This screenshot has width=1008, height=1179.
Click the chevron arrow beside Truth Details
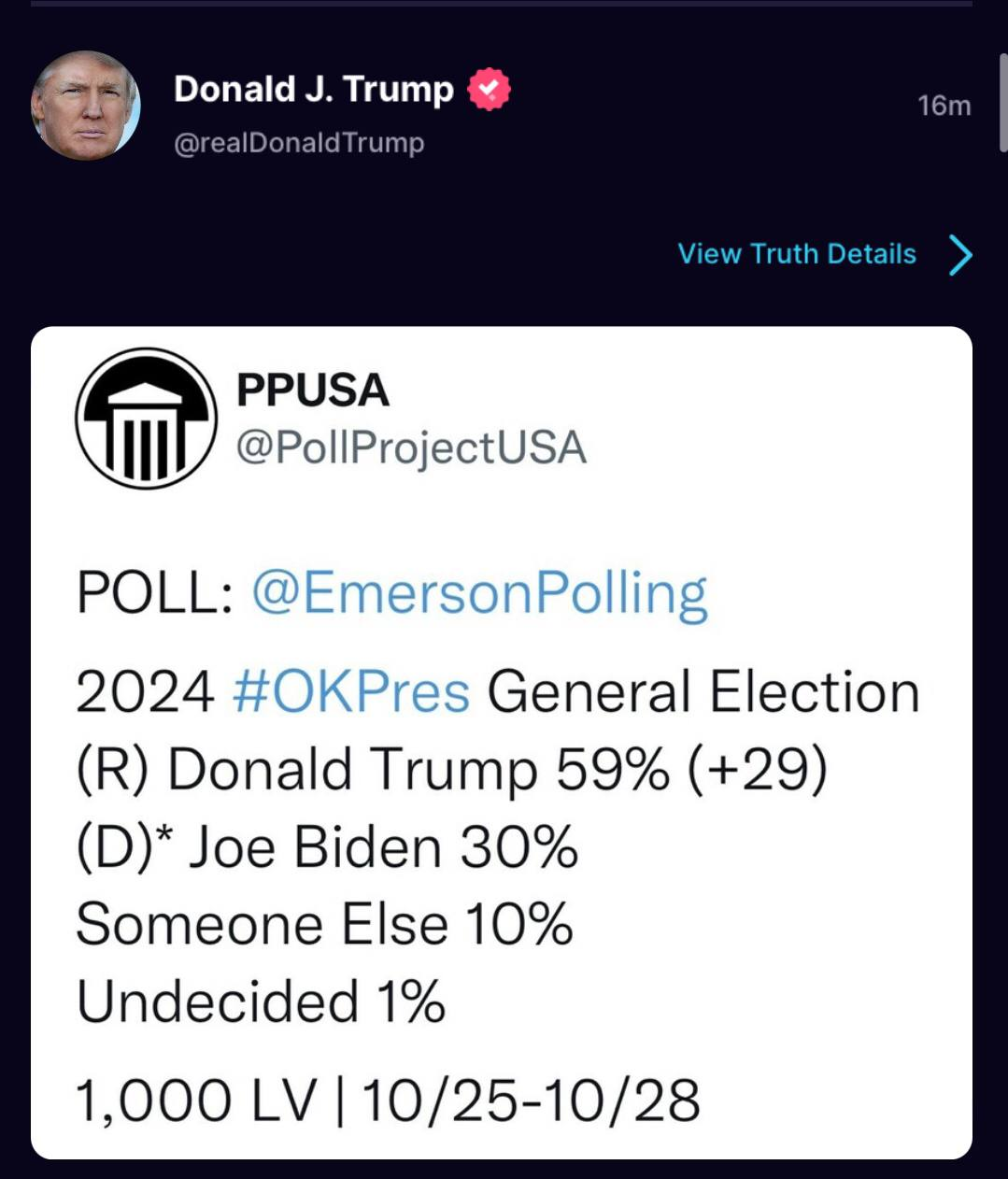click(x=960, y=255)
